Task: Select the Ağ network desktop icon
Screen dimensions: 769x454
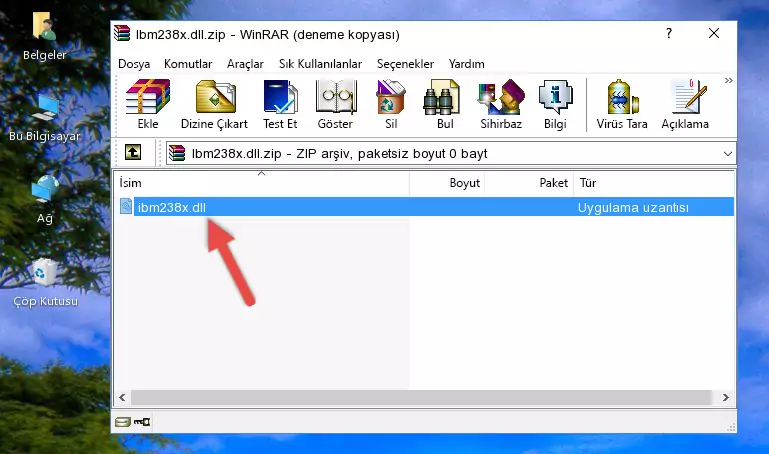Action: point(45,200)
